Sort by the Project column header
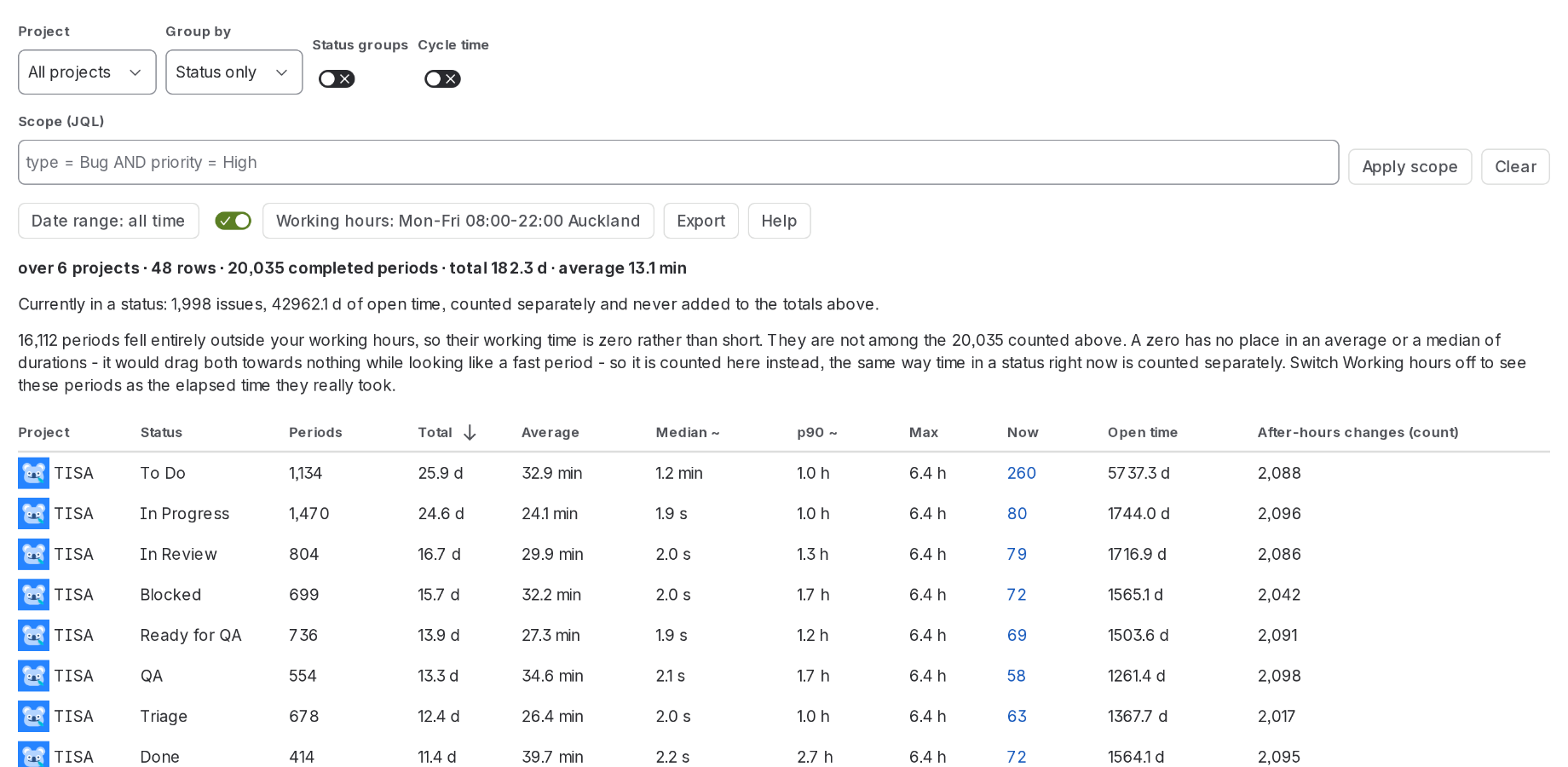1568x767 pixels. (44, 433)
